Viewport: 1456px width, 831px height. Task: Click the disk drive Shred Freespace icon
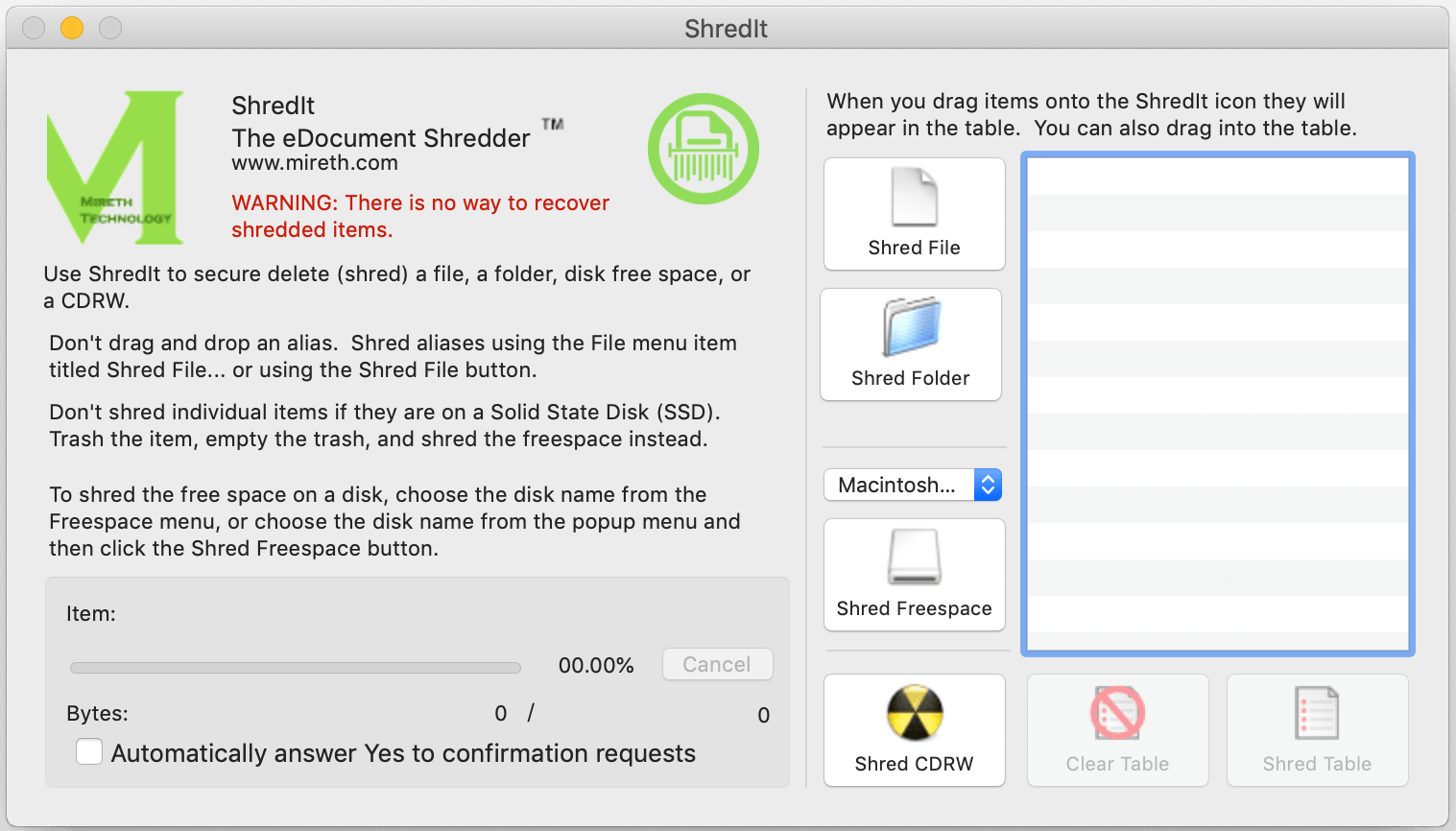coord(914,558)
